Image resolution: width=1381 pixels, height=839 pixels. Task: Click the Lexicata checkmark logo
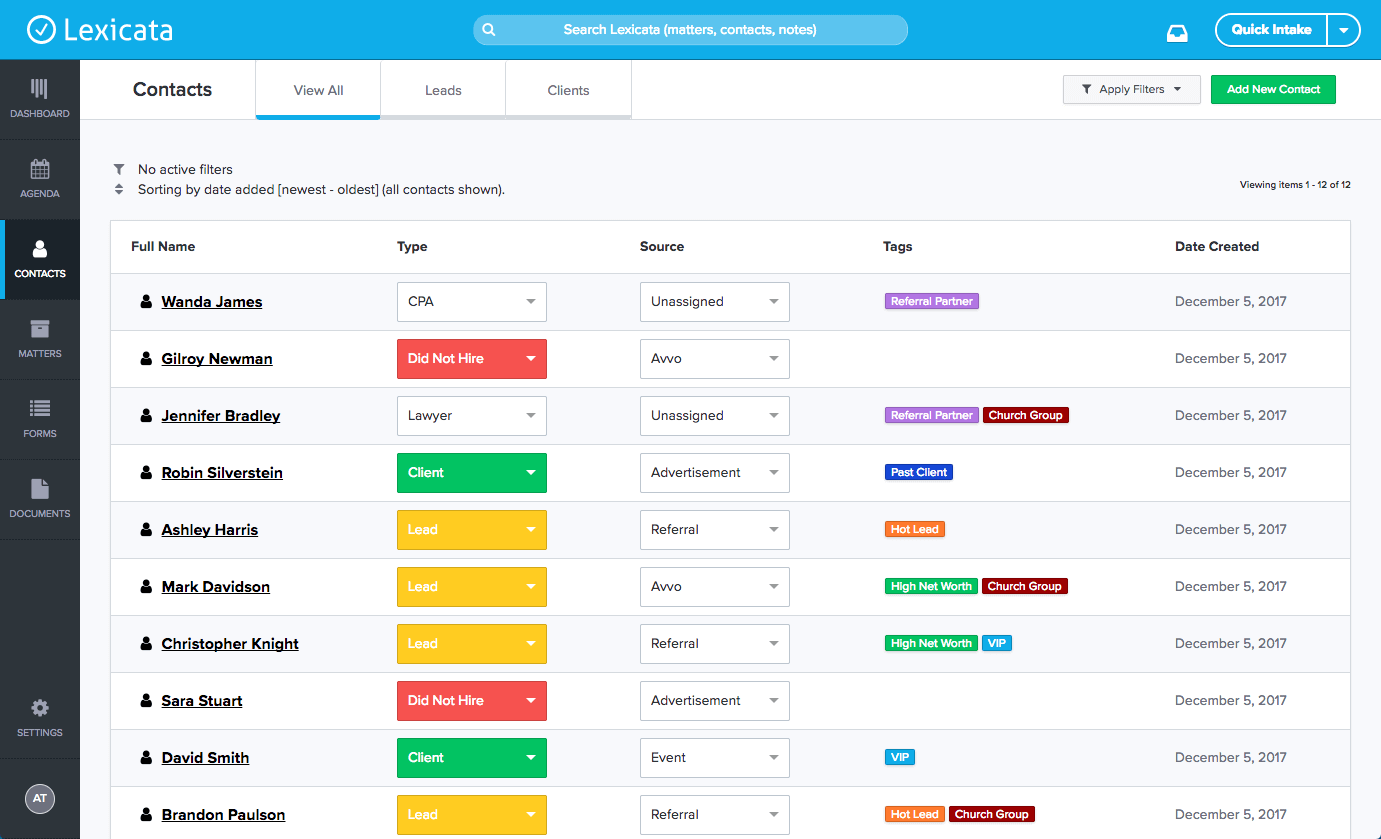click(x=41, y=30)
